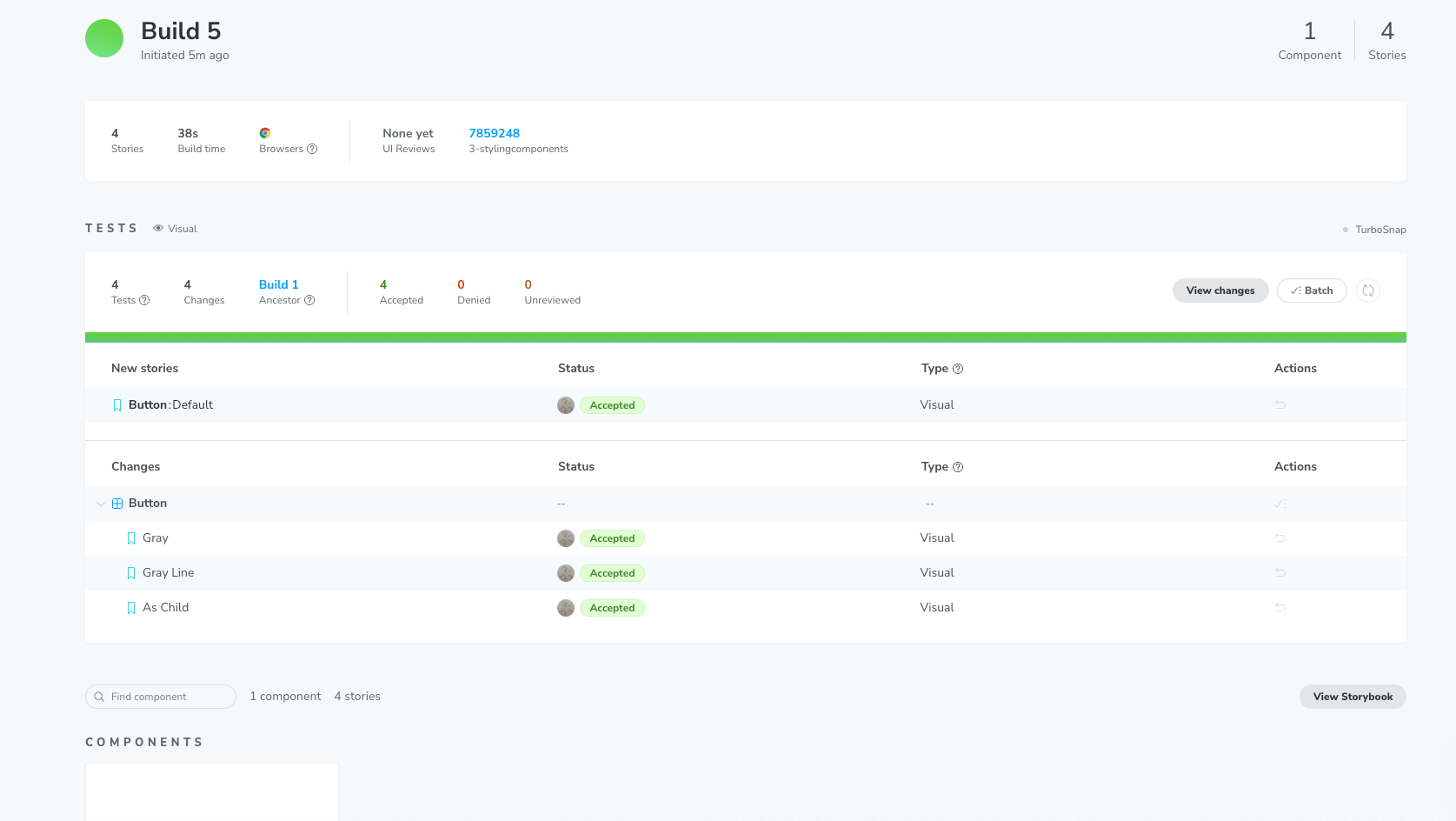Click the bookmark icon for Button:Default
This screenshot has width=1456, height=821.
(117, 405)
